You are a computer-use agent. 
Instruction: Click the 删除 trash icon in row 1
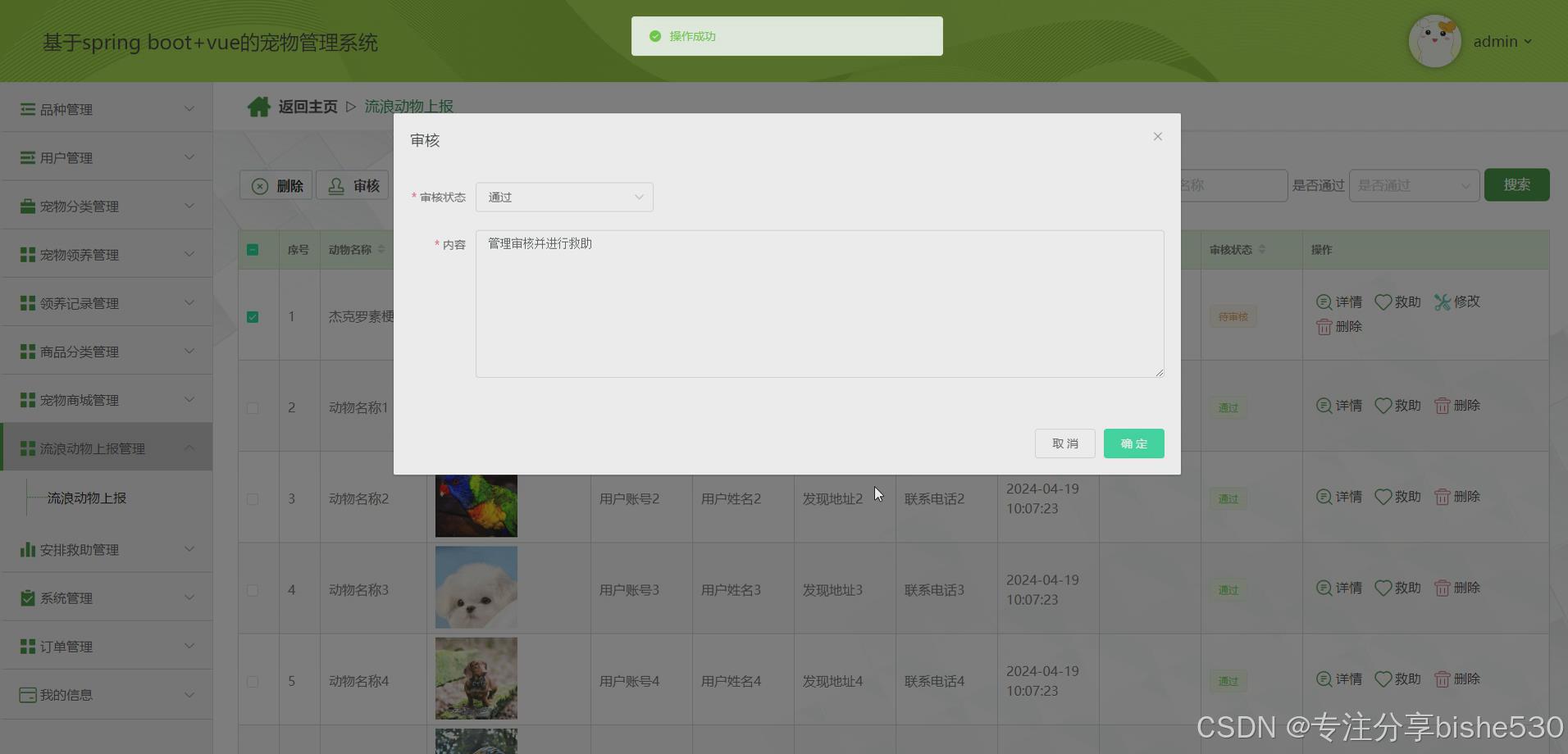(x=1324, y=326)
